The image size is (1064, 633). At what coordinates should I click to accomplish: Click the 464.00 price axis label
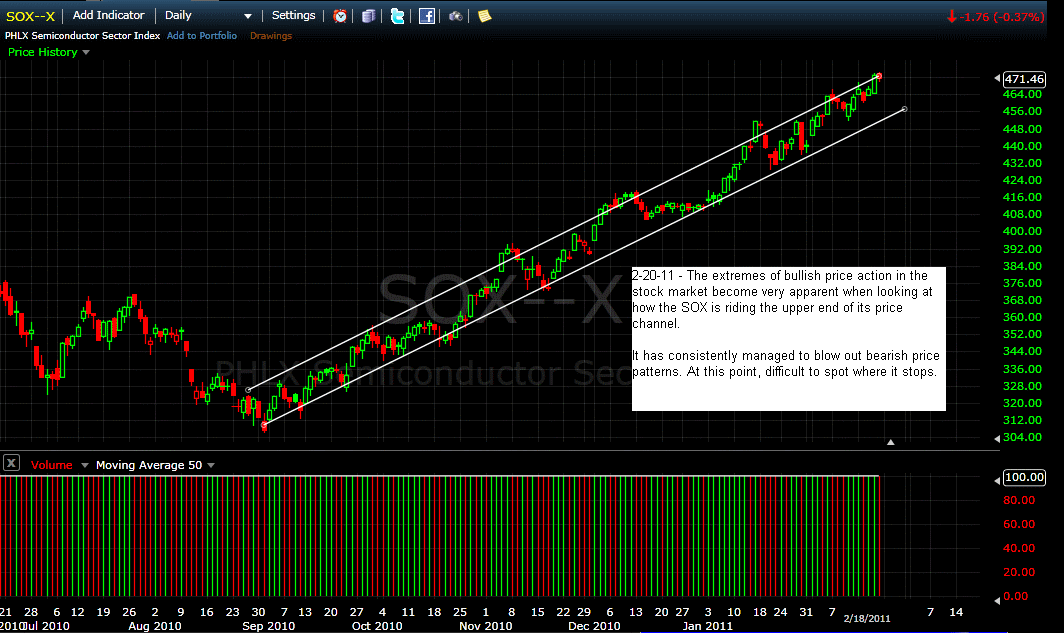click(1022, 94)
